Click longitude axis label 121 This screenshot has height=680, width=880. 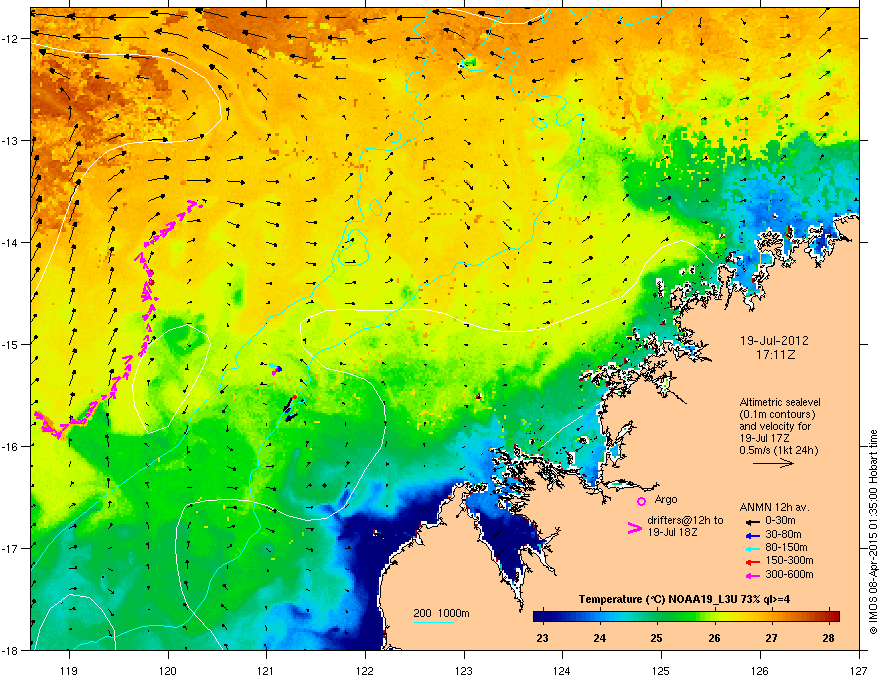(x=266, y=670)
